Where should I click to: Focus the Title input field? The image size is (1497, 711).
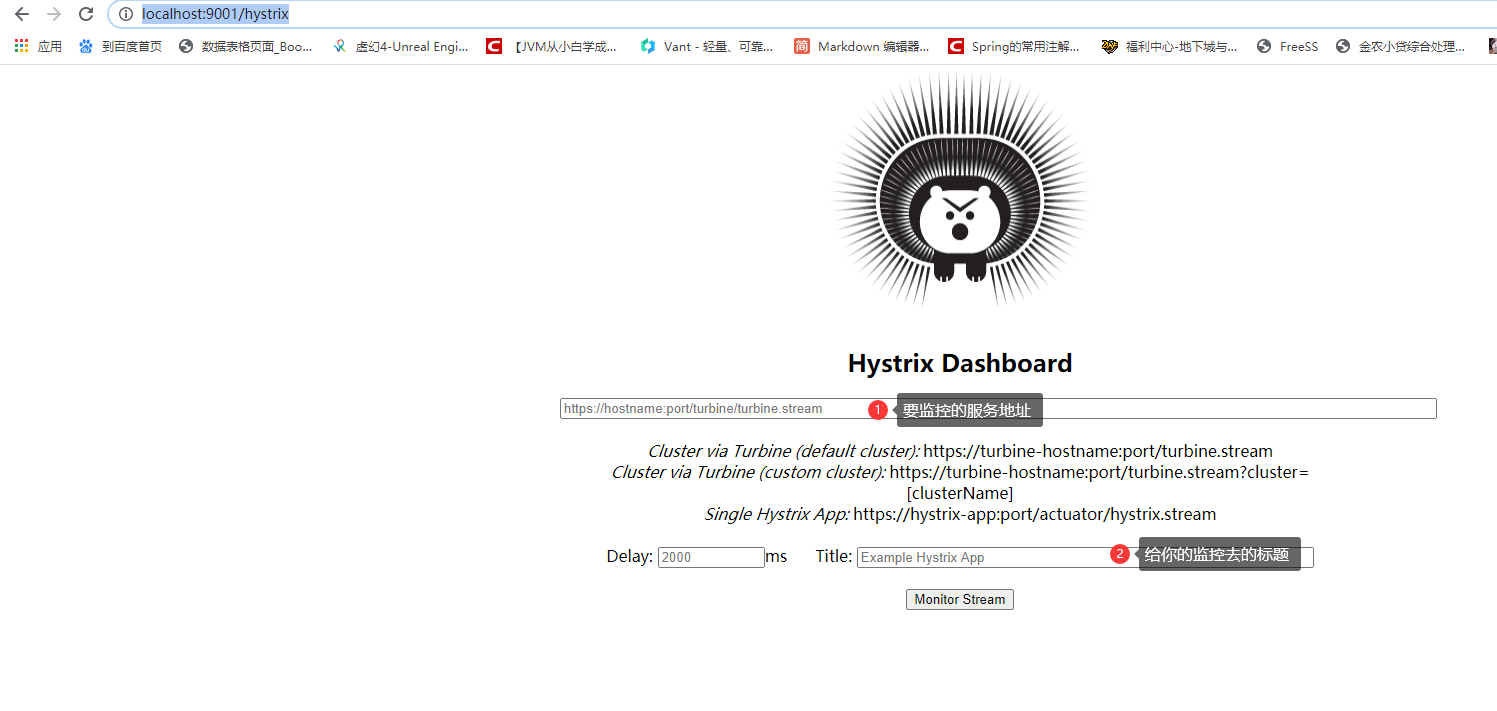pos(1085,557)
